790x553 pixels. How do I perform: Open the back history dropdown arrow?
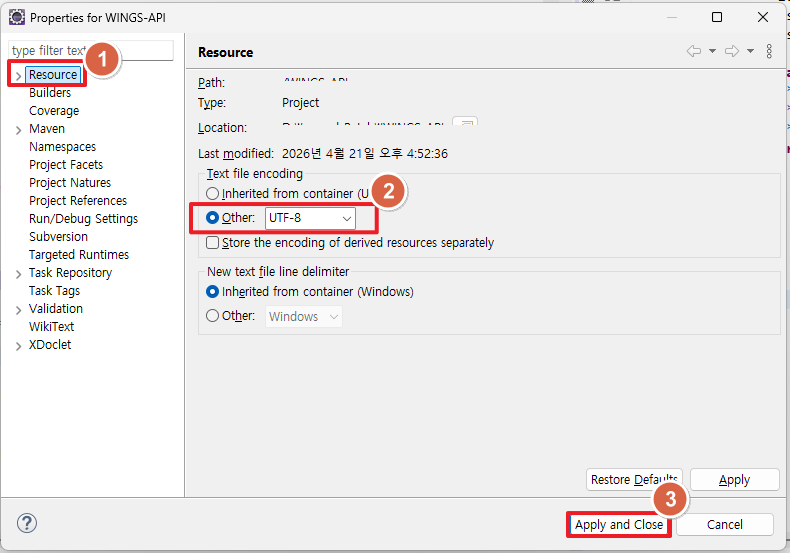(x=712, y=52)
